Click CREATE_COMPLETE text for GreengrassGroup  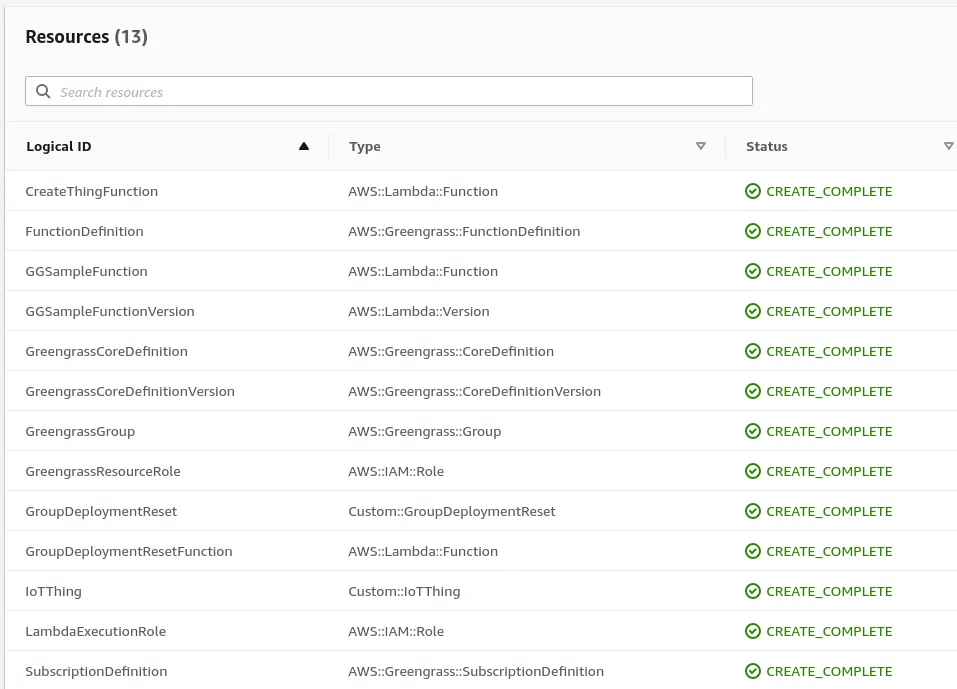[829, 431]
